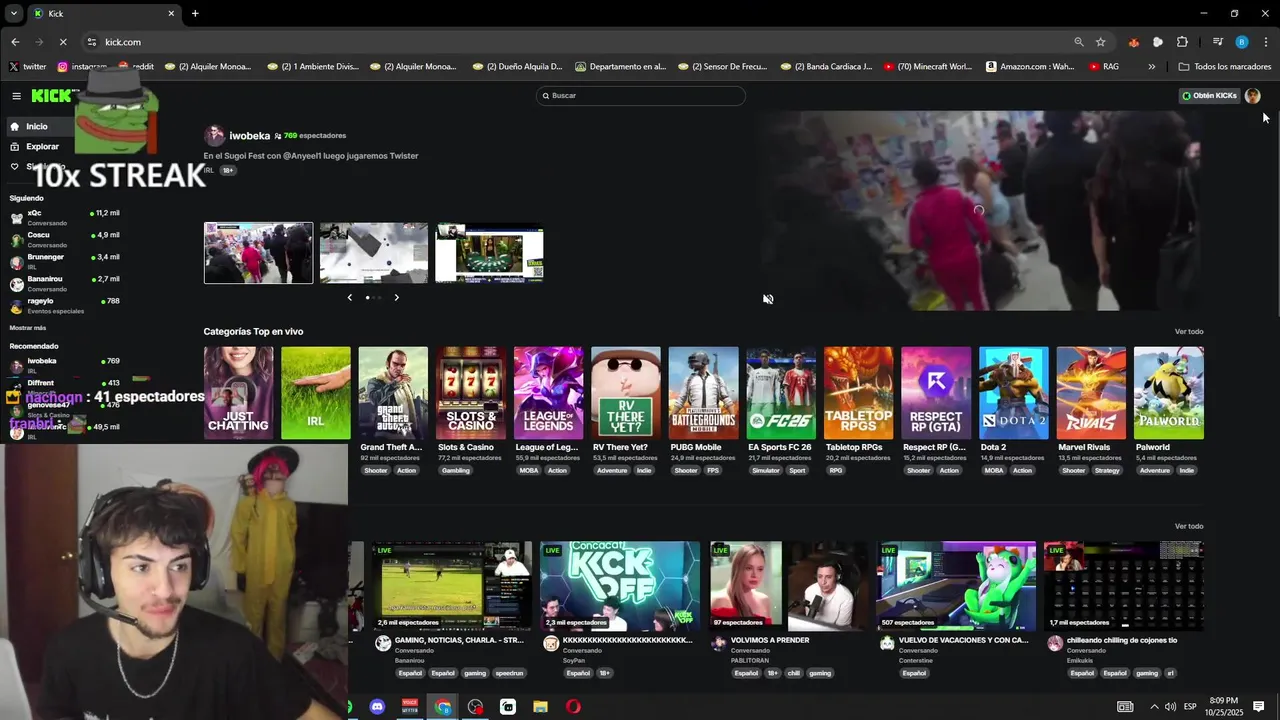Open Just Chatting category
Viewport: 1280px width, 720px height.
point(238,393)
